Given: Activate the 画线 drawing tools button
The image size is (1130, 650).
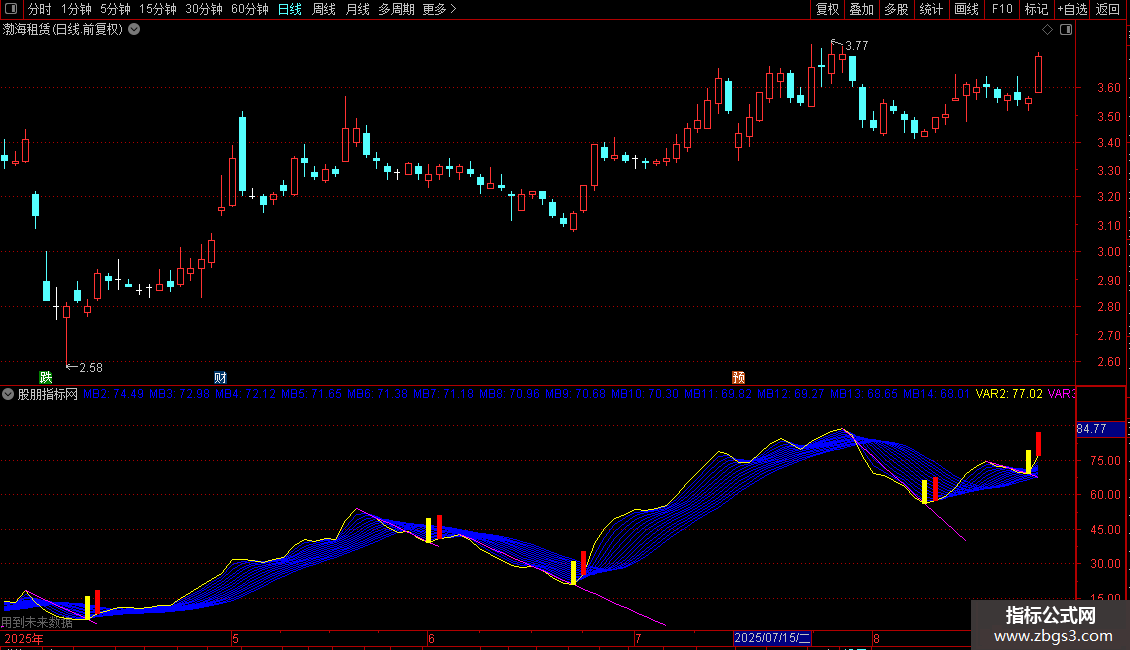Looking at the screenshot, I should pos(966,9).
